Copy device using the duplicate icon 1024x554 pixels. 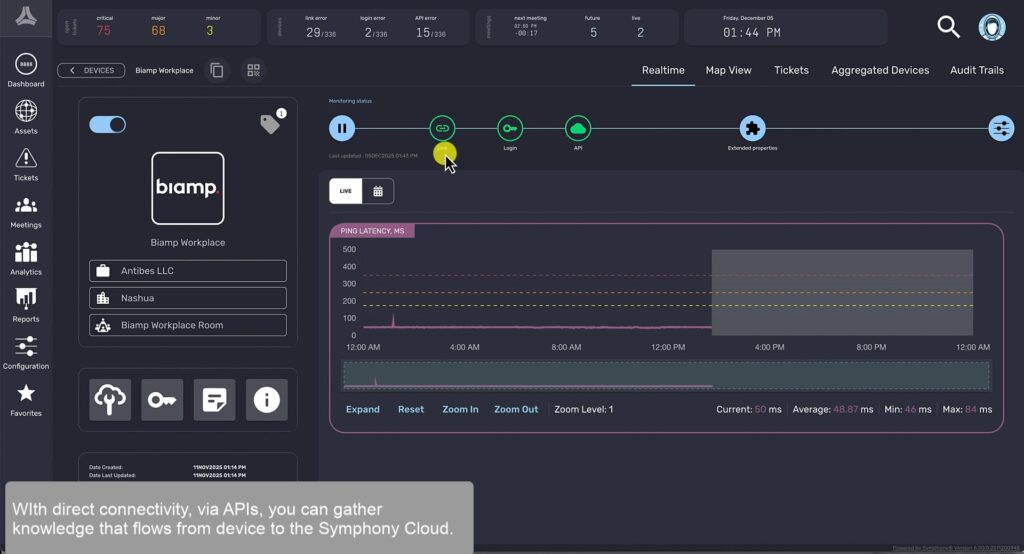tap(217, 70)
